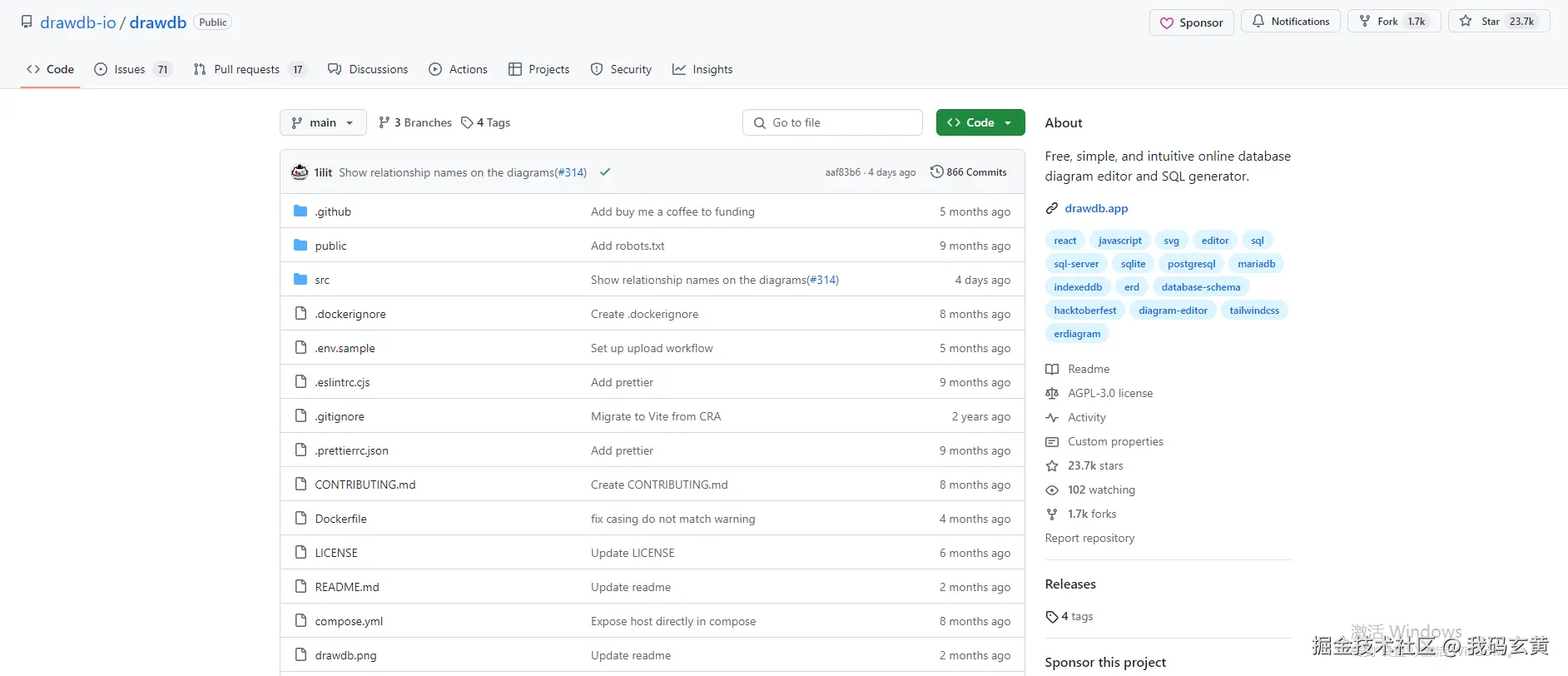Click the .github folder icon
This screenshot has height=676, width=1568.
click(300, 211)
